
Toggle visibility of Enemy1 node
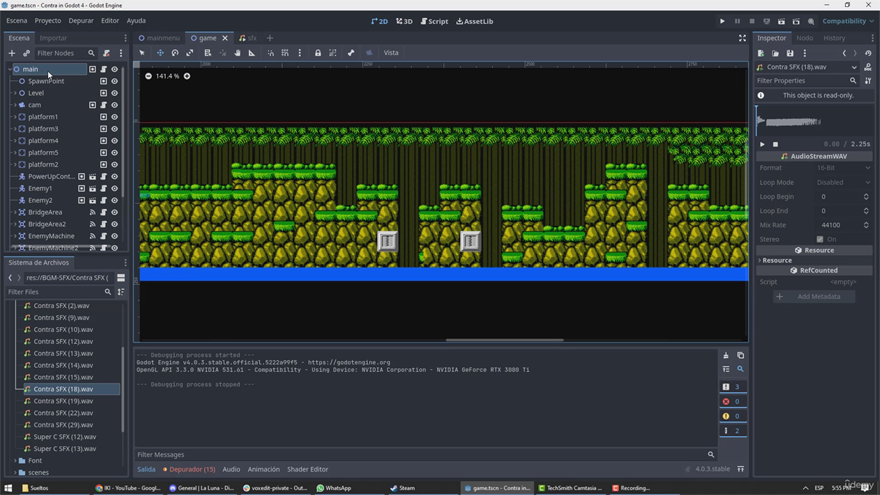coord(114,188)
